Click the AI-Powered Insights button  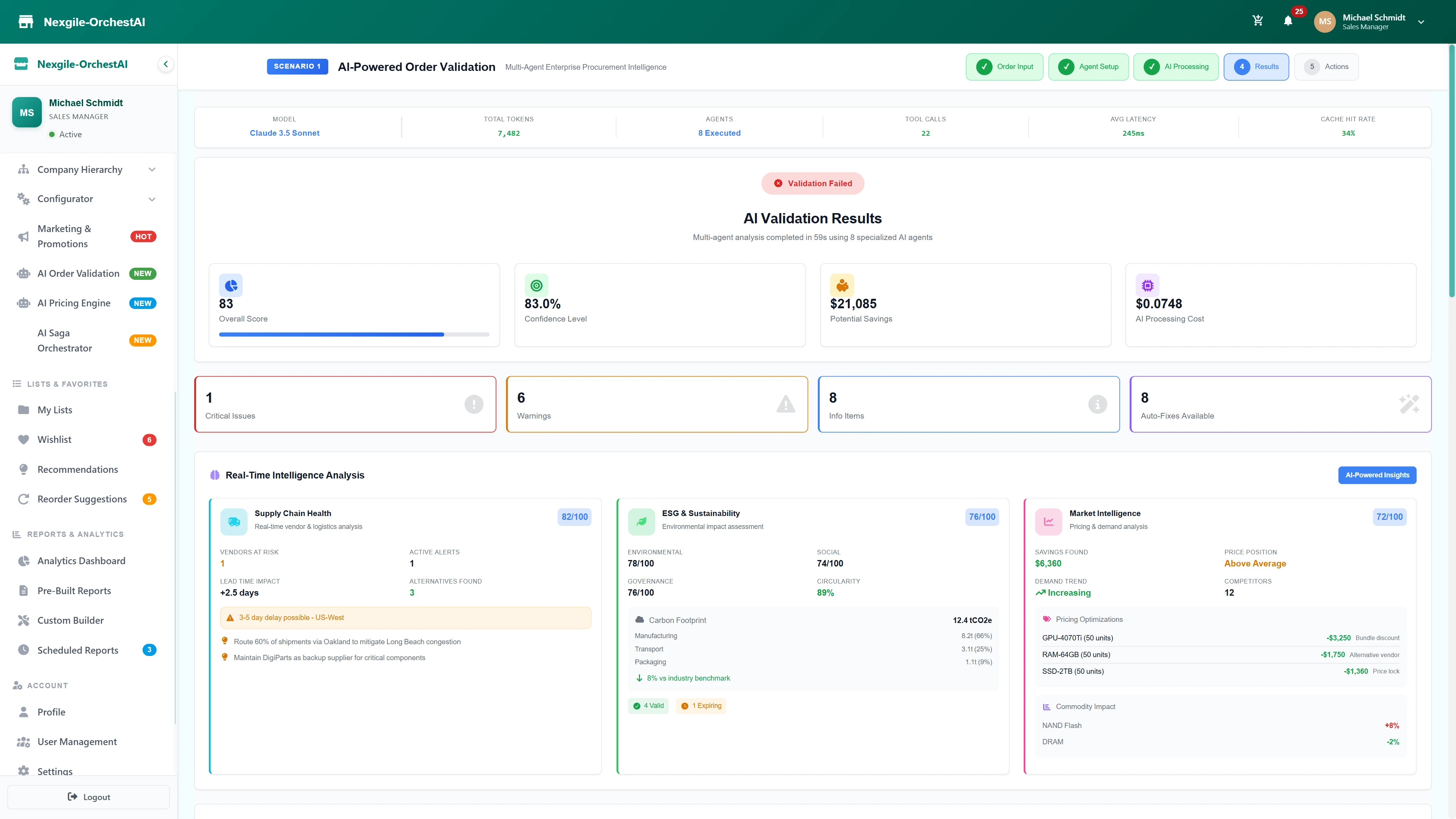click(1377, 475)
